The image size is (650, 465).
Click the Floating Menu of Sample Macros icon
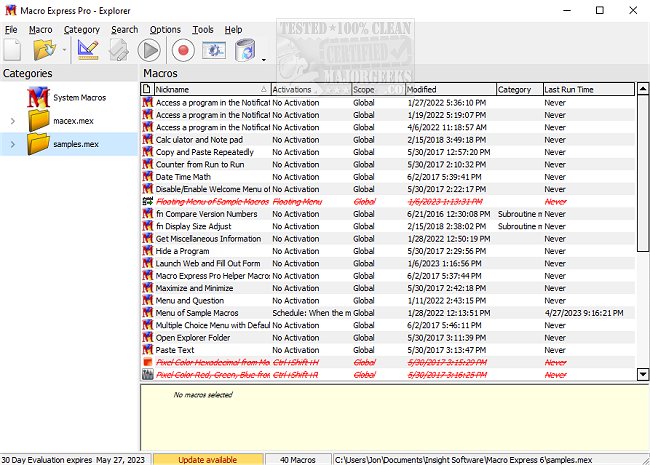(x=148, y=201)
